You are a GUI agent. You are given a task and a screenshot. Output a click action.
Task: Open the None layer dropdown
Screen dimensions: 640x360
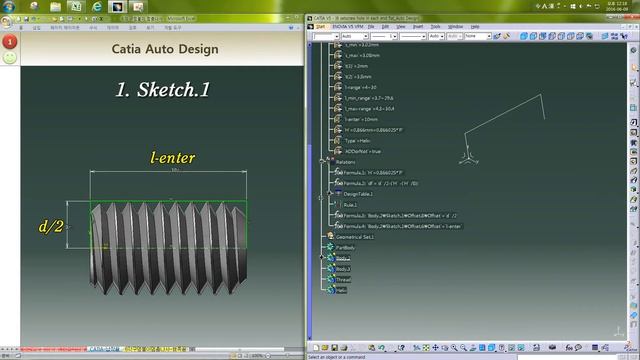[489, 36]
